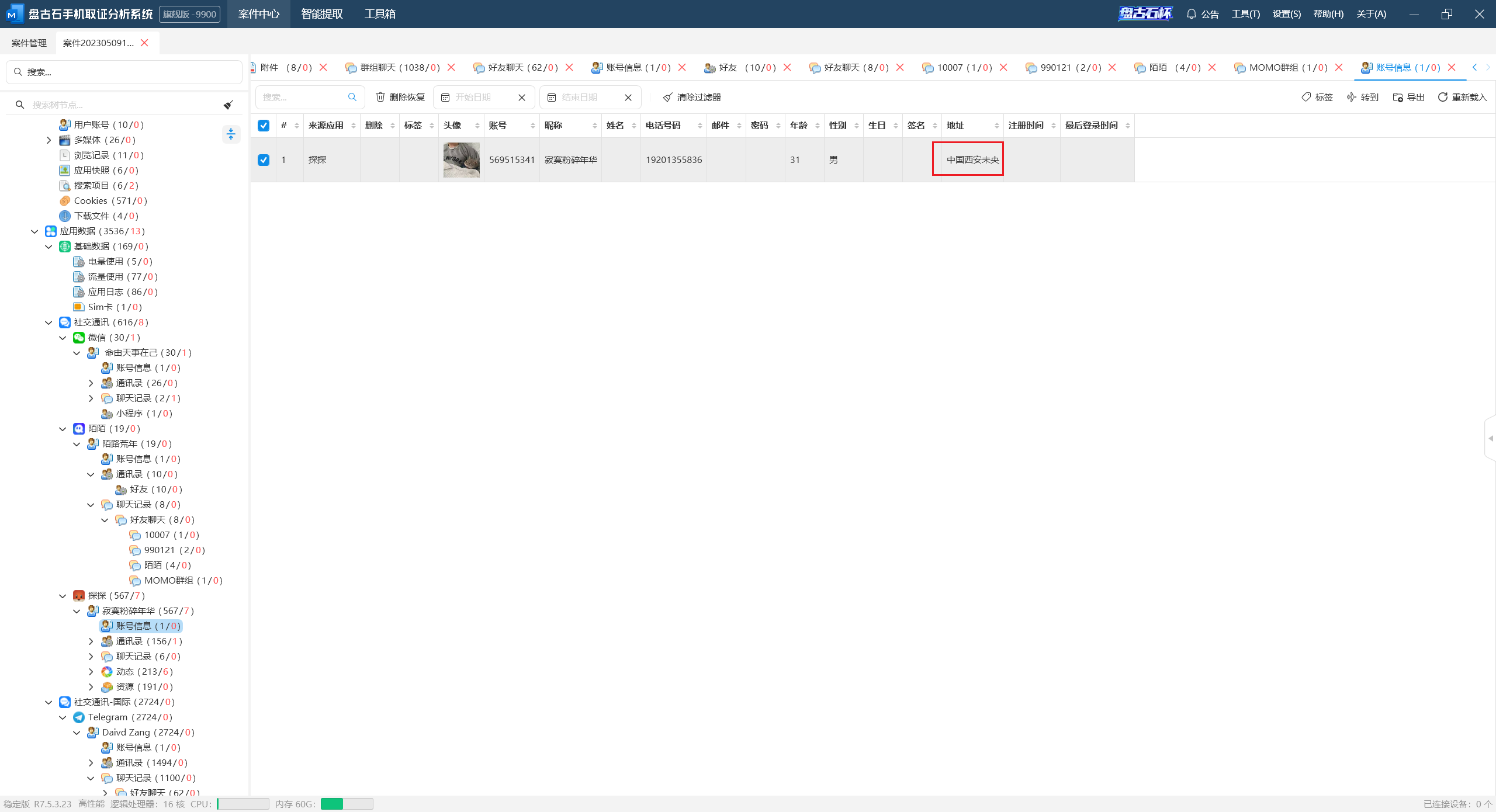Click the avatar thumbnail in row 1
Image resolution: width=1496 pixels, height=812 pixels.
click(461, 159)
